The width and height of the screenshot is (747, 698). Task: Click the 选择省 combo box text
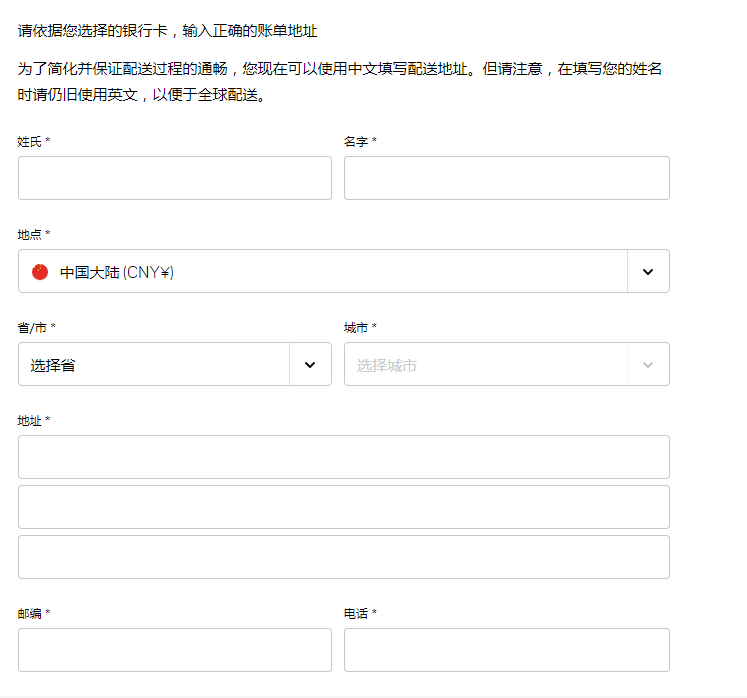coord(53,365)
